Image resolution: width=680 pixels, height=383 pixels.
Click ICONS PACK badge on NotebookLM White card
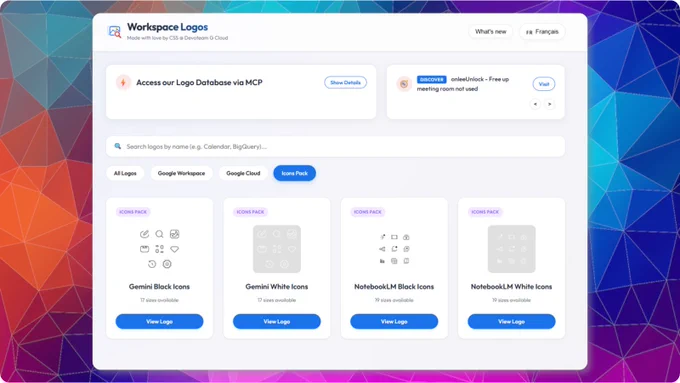[x=485, y=212]
